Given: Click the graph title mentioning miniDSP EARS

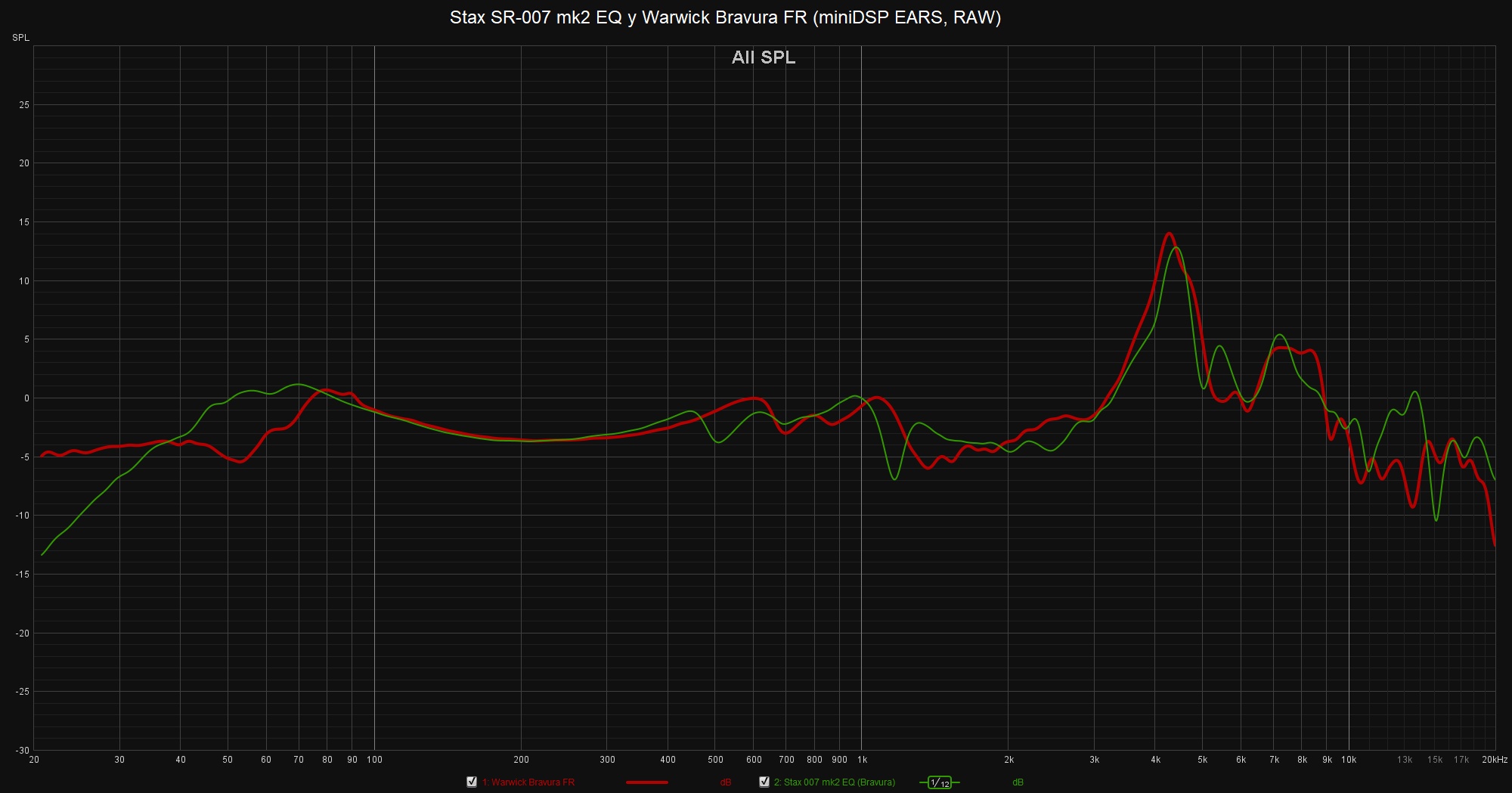Looking at the screenshot, I should coord(725,17).
